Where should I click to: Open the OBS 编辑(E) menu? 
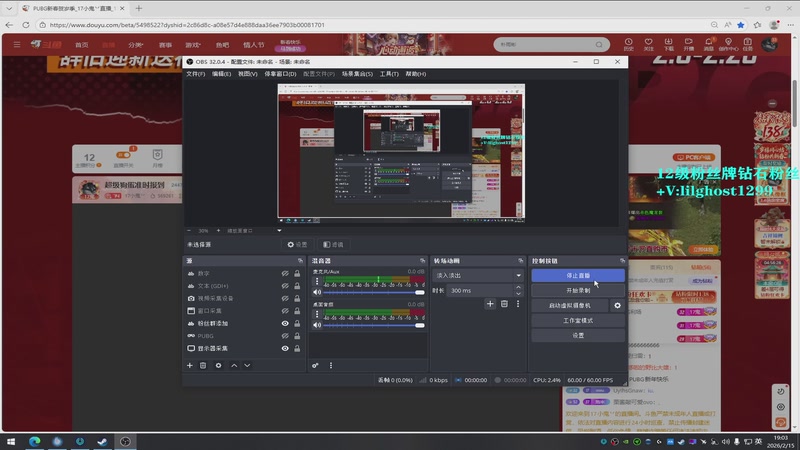tap(221, 74)
